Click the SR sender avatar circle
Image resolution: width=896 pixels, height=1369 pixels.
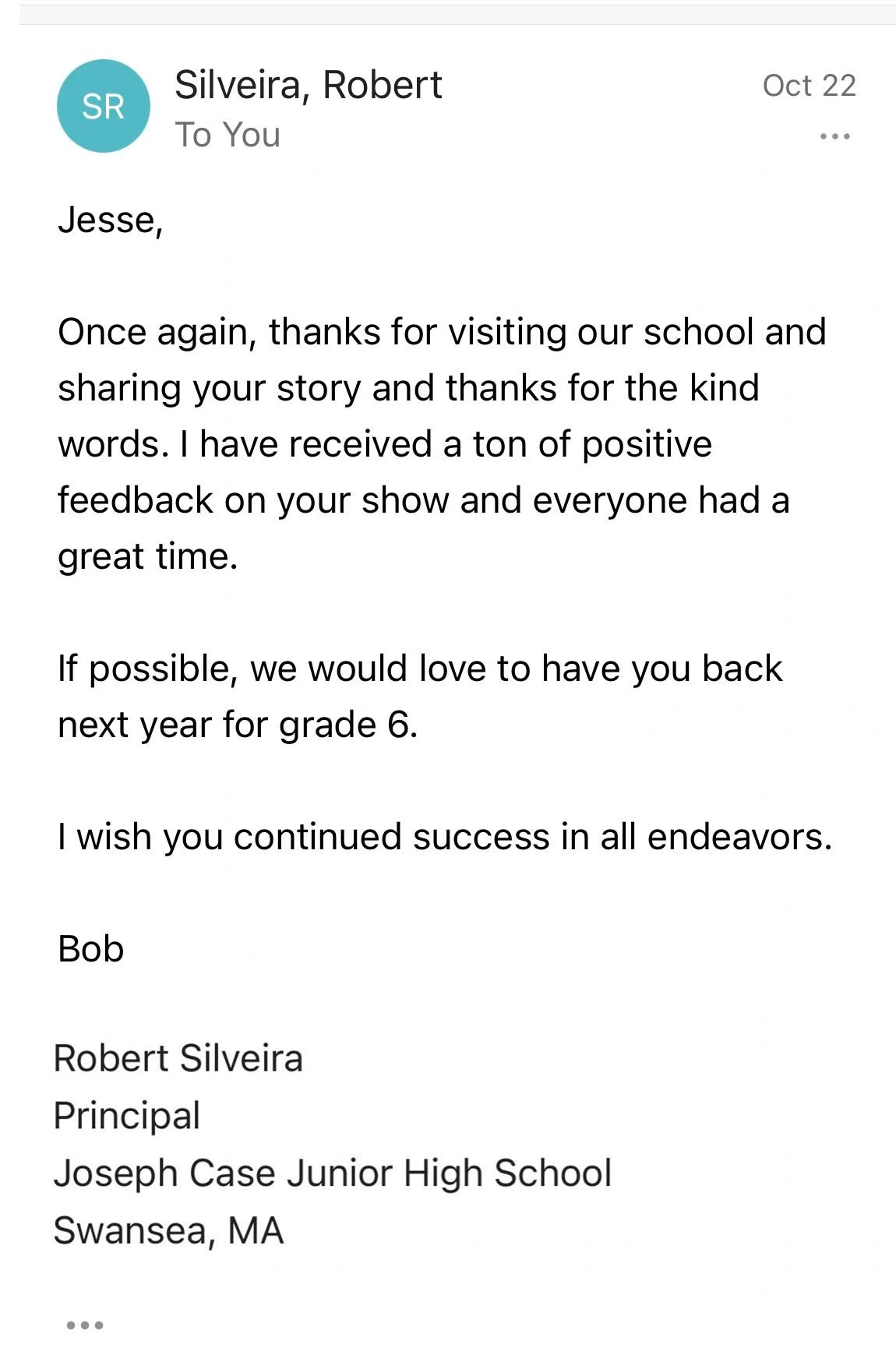[x=103, y=106]
